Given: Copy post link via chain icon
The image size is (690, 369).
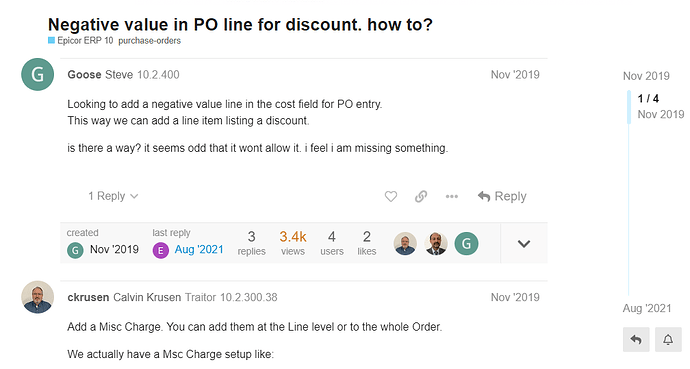Looking at the screenshot, I should (421, 196).
